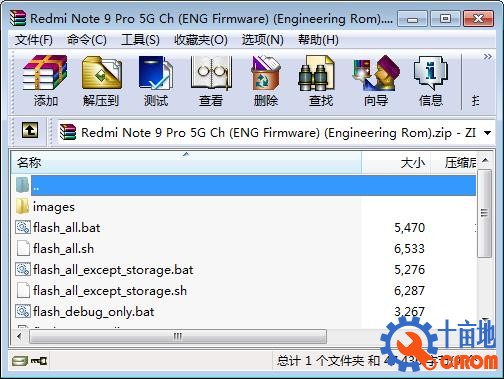The image size is (504, 379).
Task: Select flash_all_except_storage.bat file
Action: pyautogui.click(x=113, y=270)
